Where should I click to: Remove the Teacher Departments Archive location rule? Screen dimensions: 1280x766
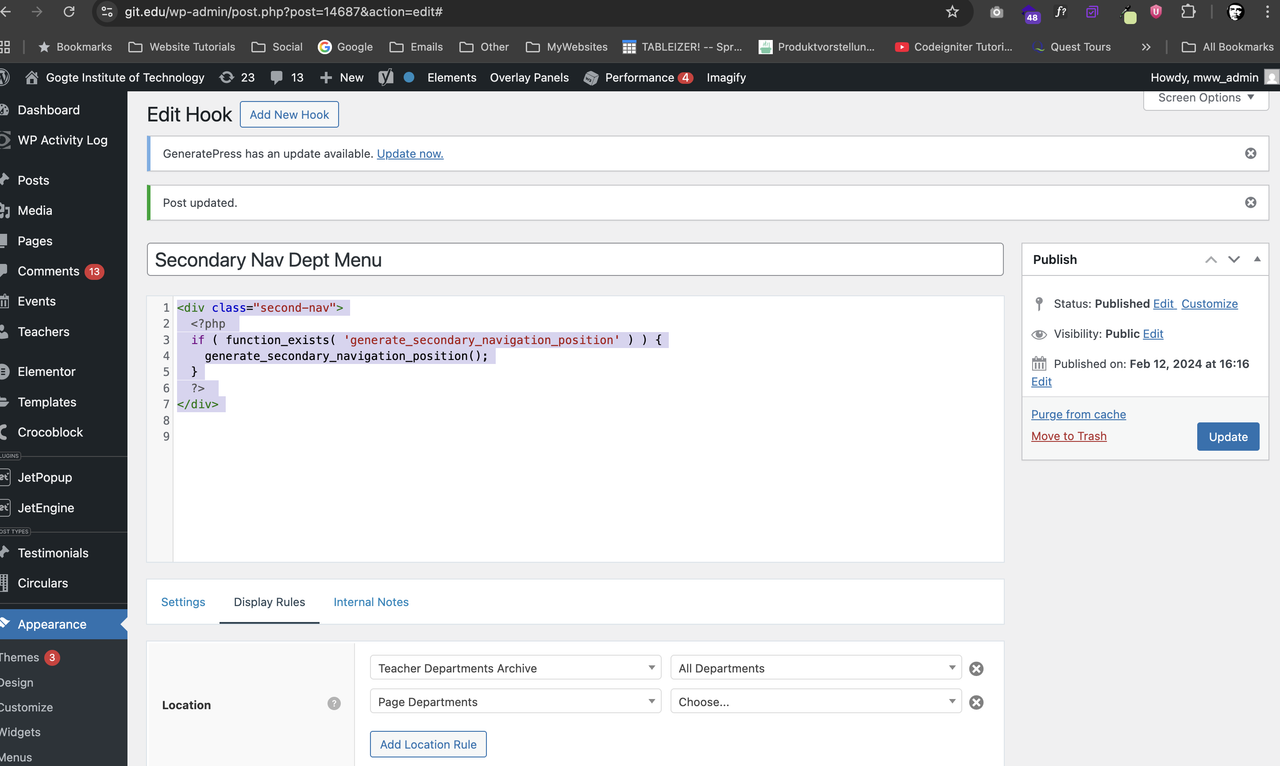(976, 668)
